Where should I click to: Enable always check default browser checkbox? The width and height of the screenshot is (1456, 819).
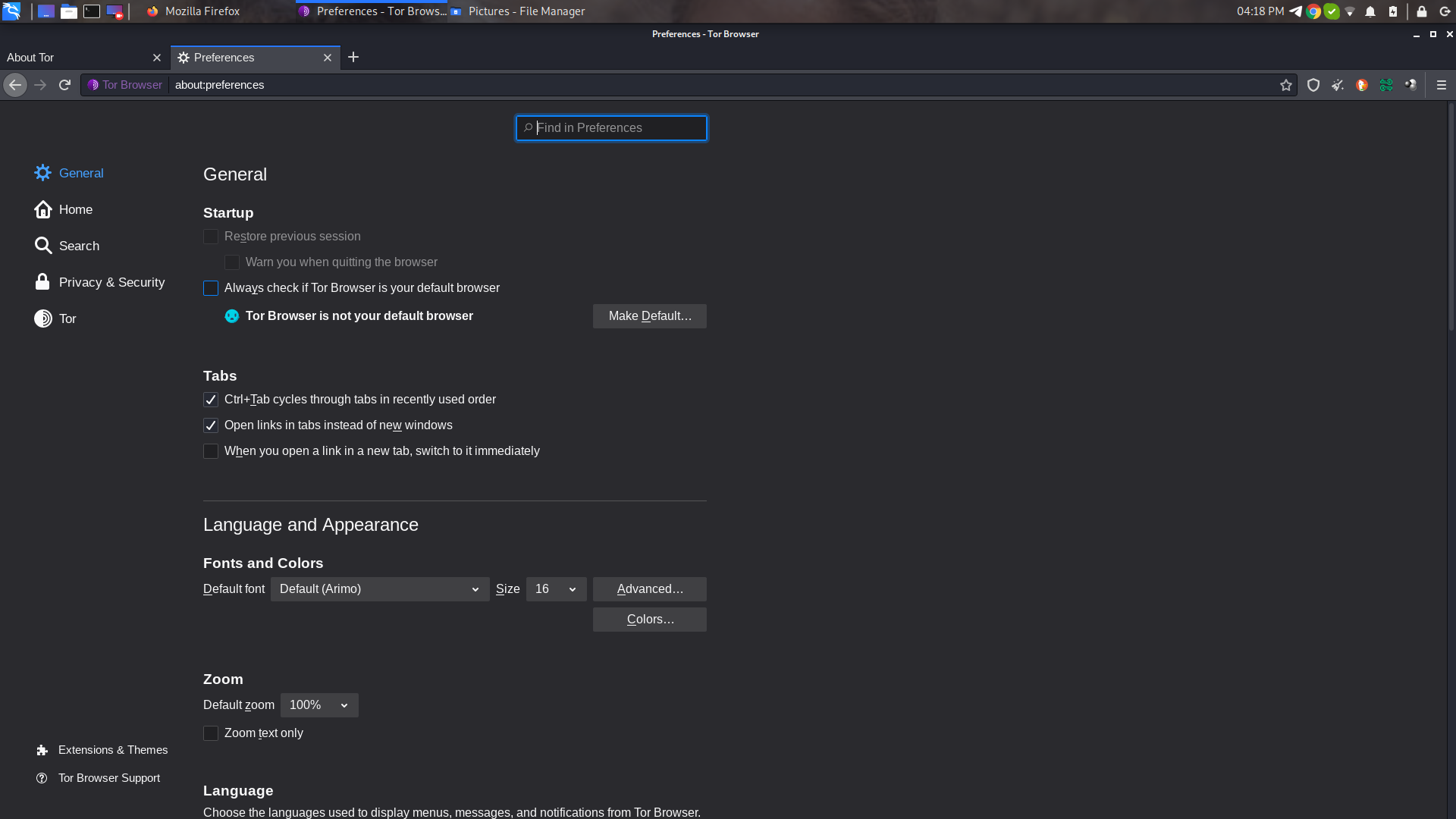pos(211,288)
